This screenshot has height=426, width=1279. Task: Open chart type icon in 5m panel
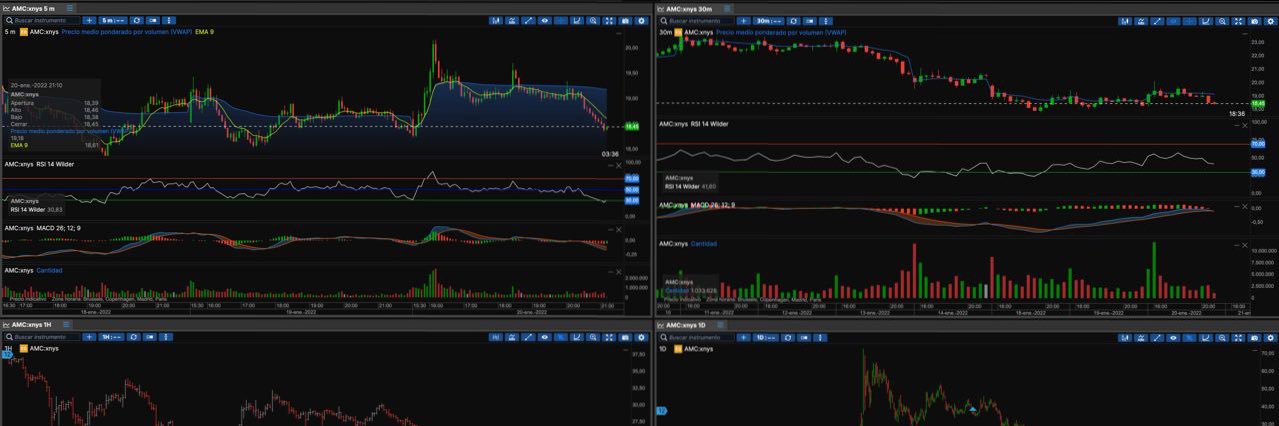pos(496,20)
